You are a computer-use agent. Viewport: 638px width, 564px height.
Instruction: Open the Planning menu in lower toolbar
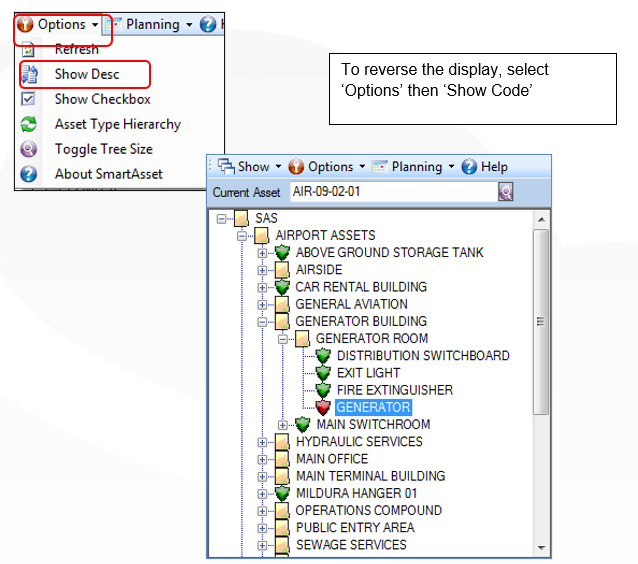click(413, 167)
